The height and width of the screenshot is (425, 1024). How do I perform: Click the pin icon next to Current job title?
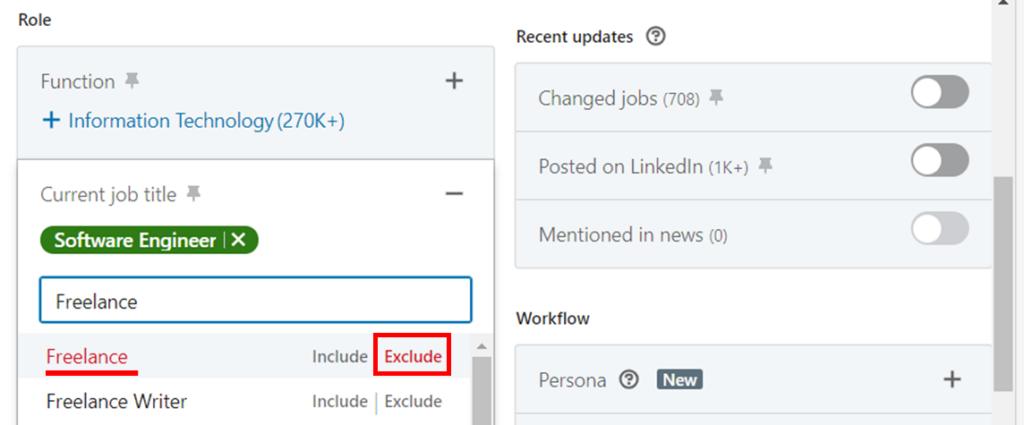pos(194,193)
